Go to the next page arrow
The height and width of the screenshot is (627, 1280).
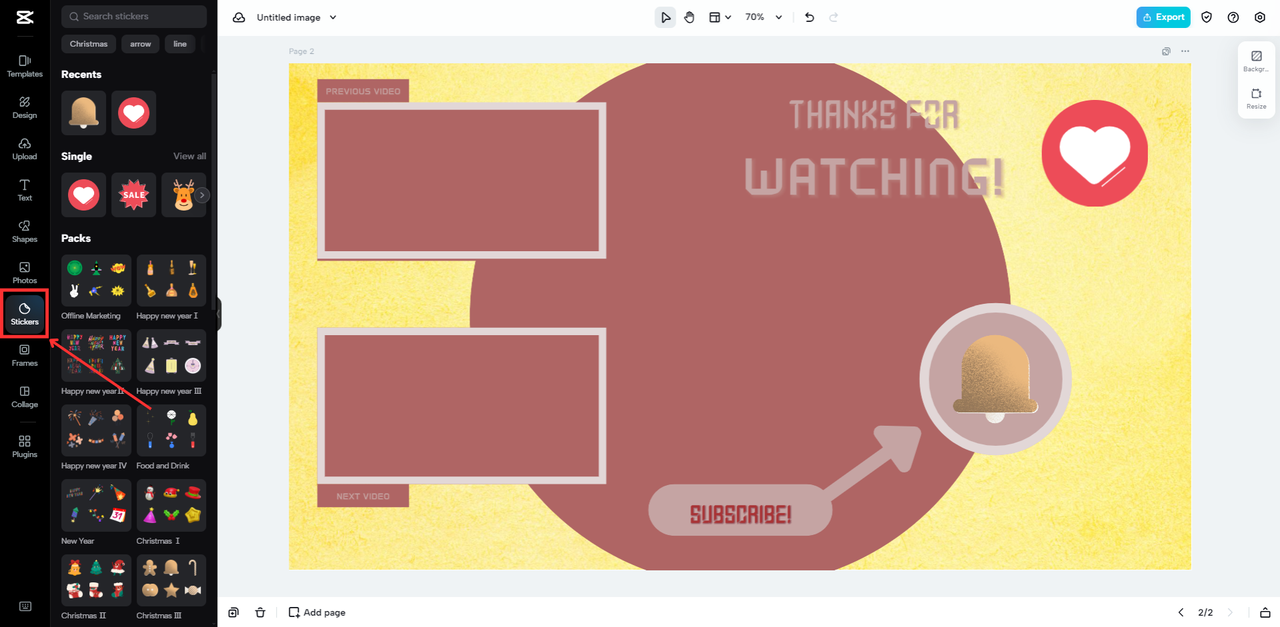tap(1230, 612)
